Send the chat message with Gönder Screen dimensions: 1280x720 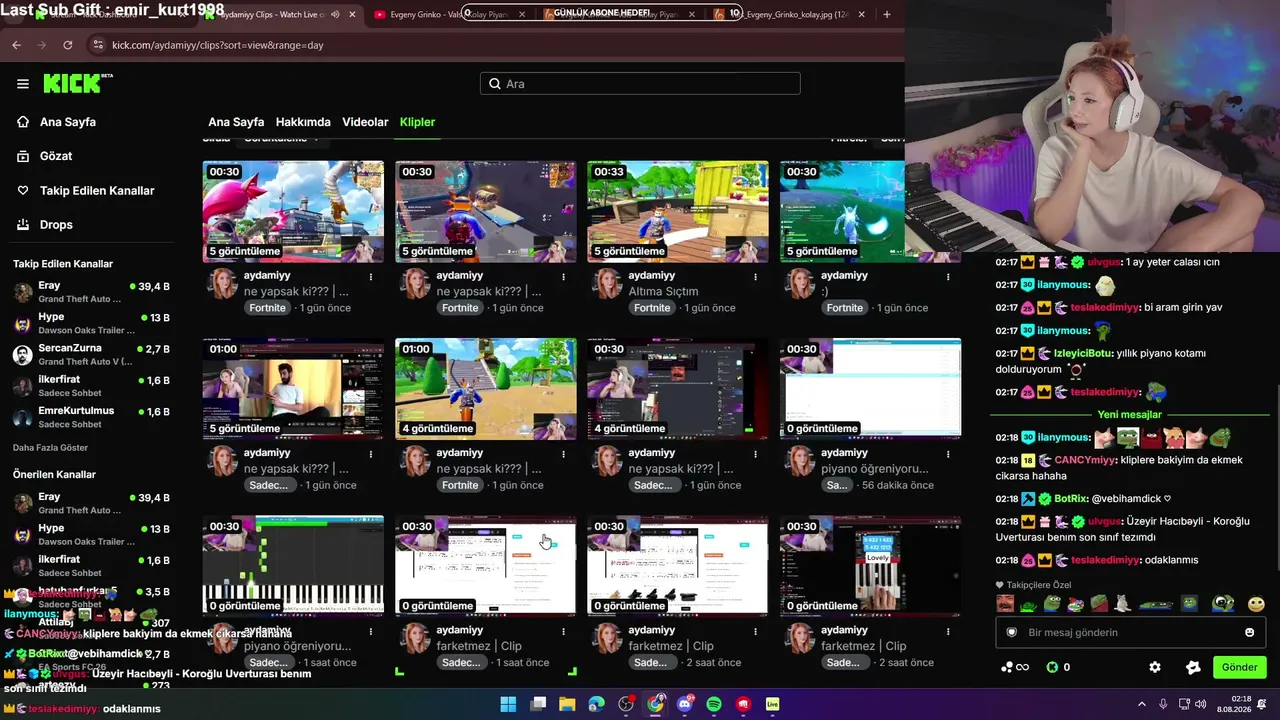[1239, 667]
